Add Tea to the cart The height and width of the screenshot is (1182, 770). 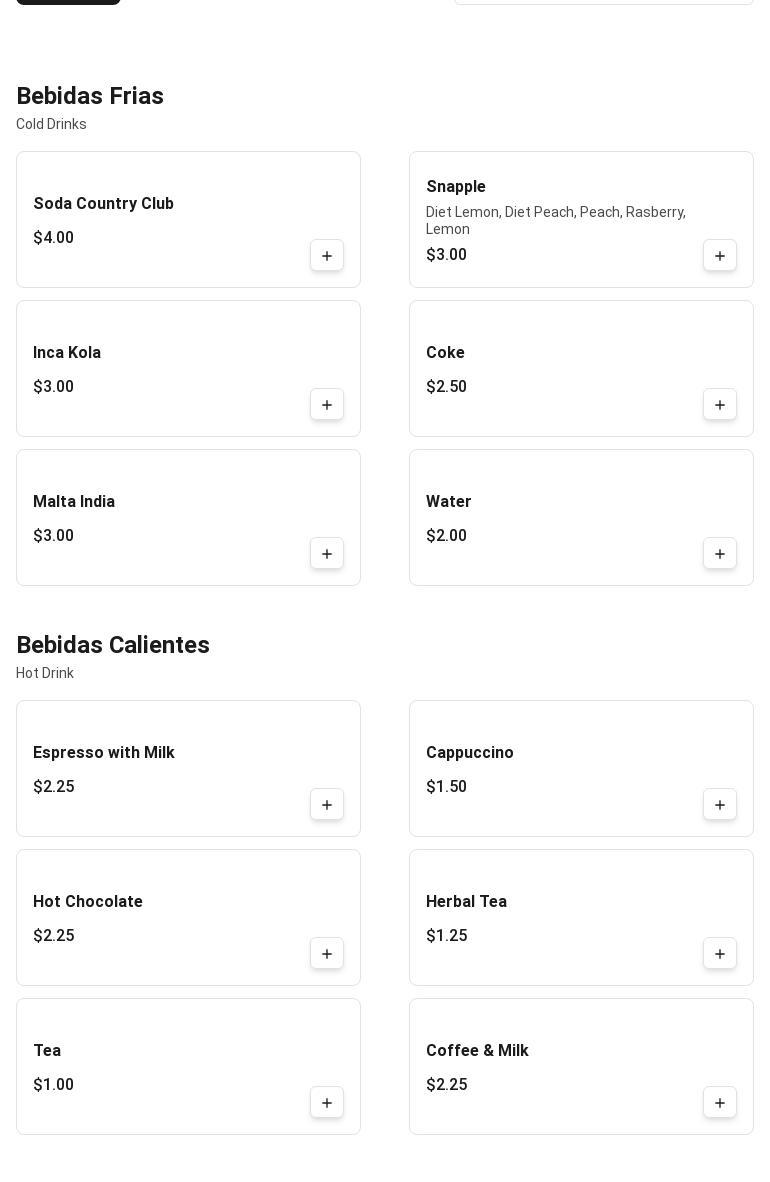click(x=327, y=1103)
